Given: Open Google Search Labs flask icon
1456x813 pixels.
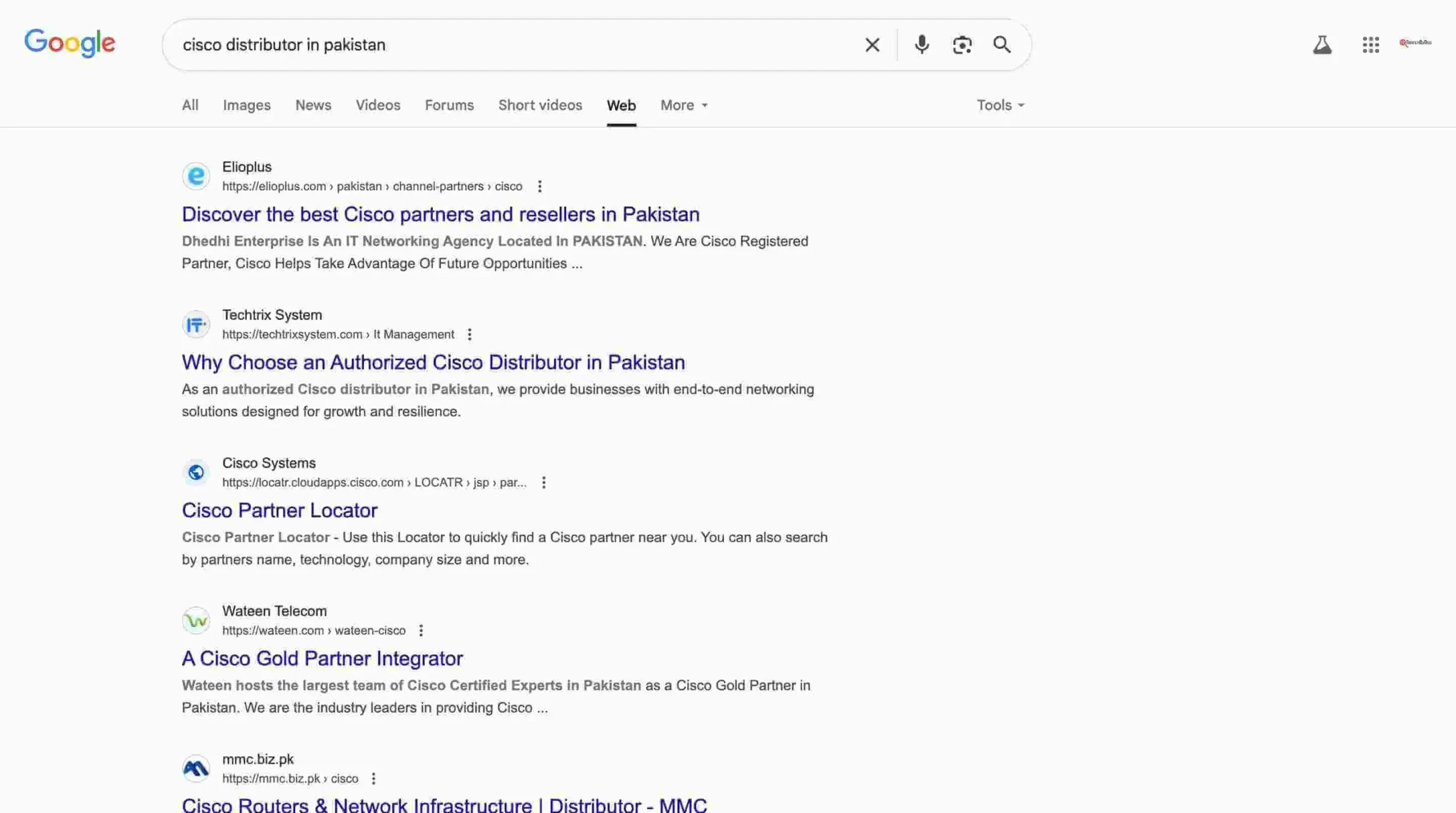Looking at the screenshot, I should (1322, 44).
